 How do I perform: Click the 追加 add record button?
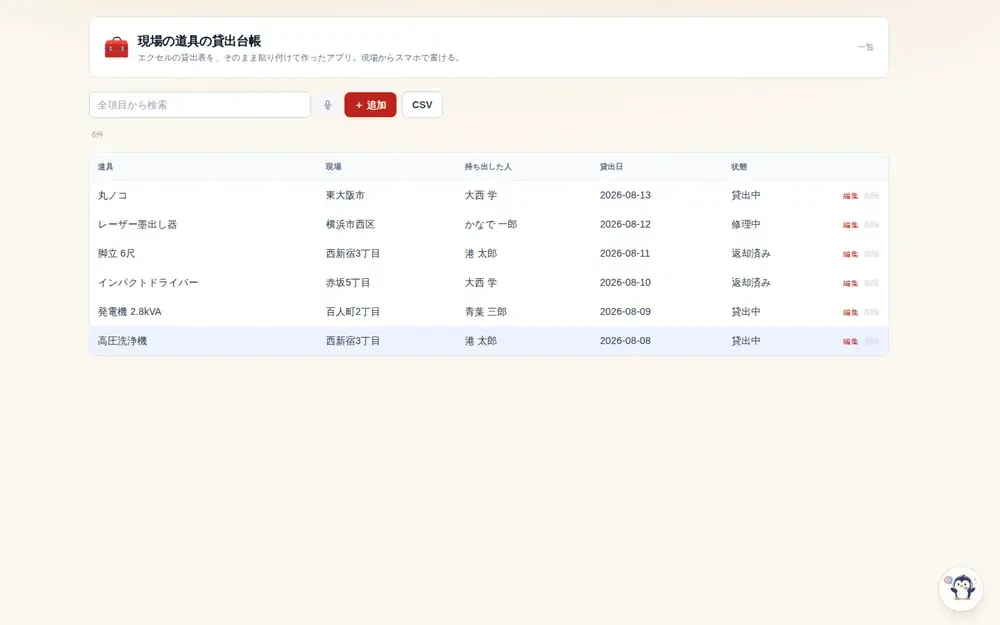pos(371,105)
